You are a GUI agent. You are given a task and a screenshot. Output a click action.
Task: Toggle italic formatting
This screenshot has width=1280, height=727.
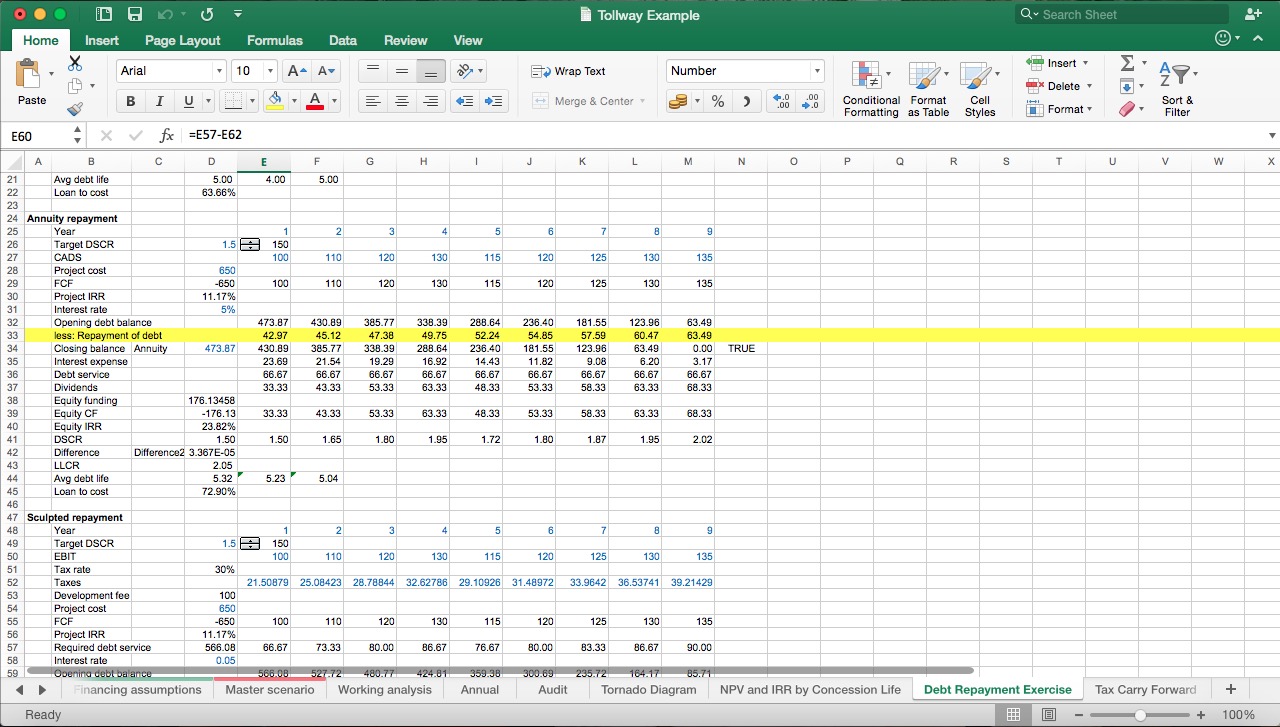pos(158,101)
